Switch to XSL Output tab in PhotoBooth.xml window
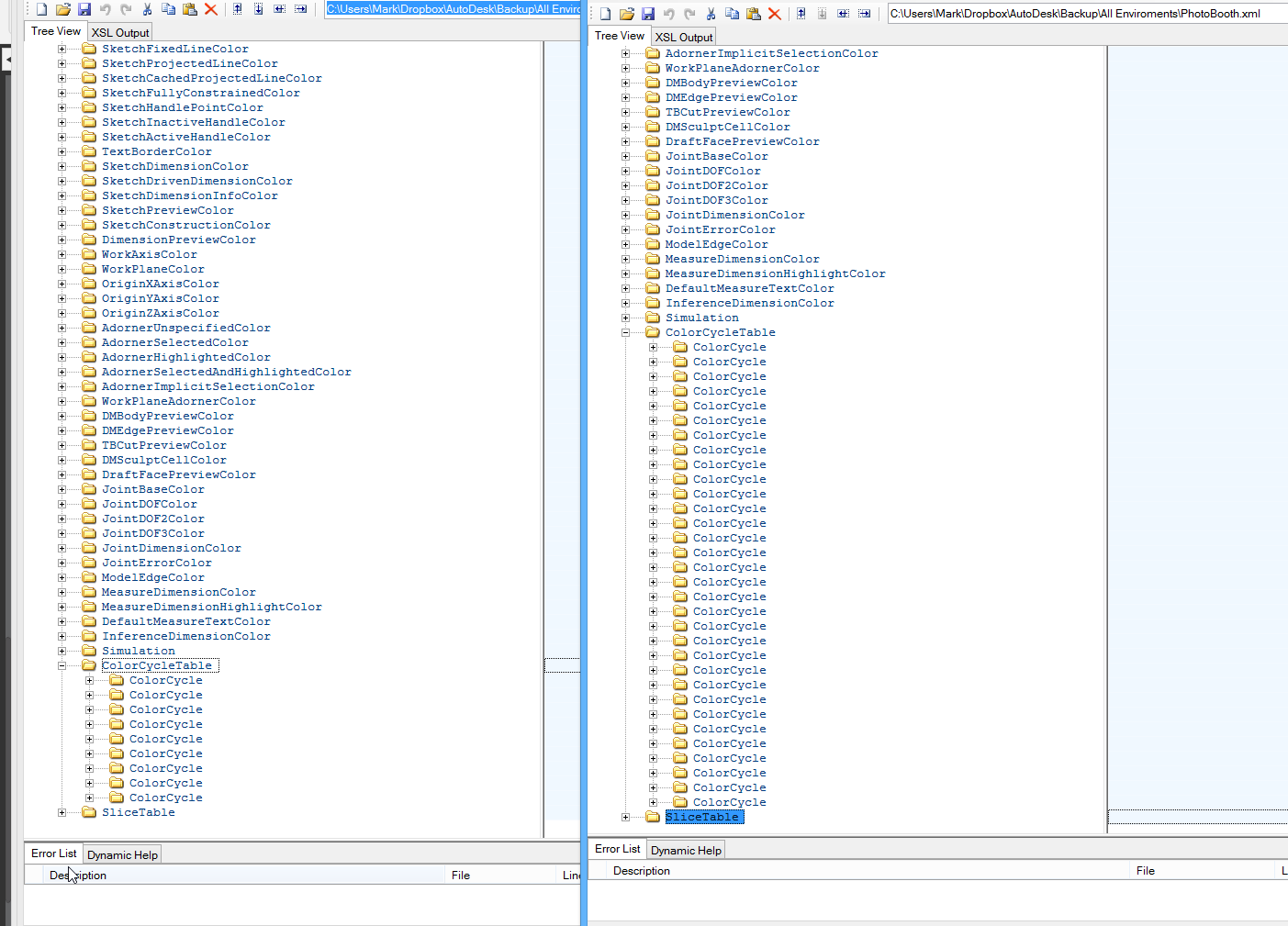 [x=683, y=37]
